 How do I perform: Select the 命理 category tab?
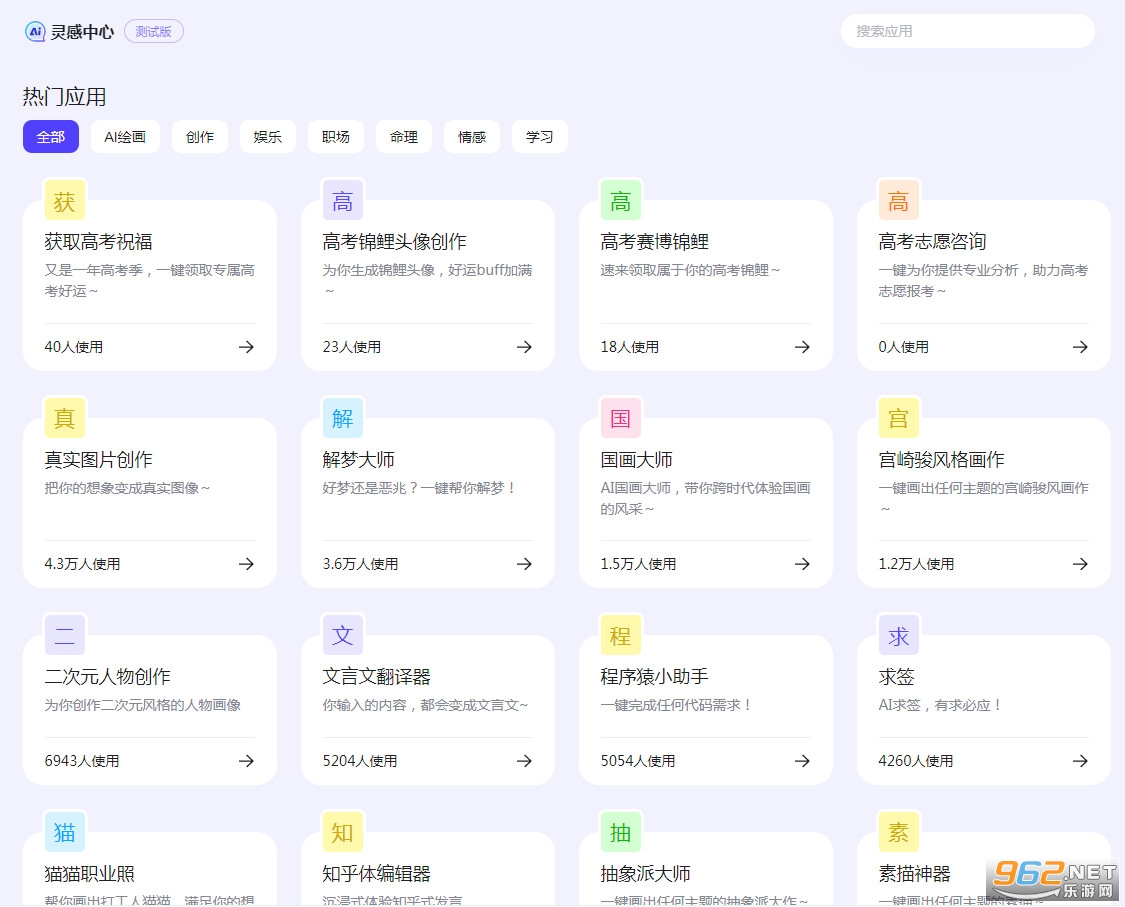(x=404, y=136)
